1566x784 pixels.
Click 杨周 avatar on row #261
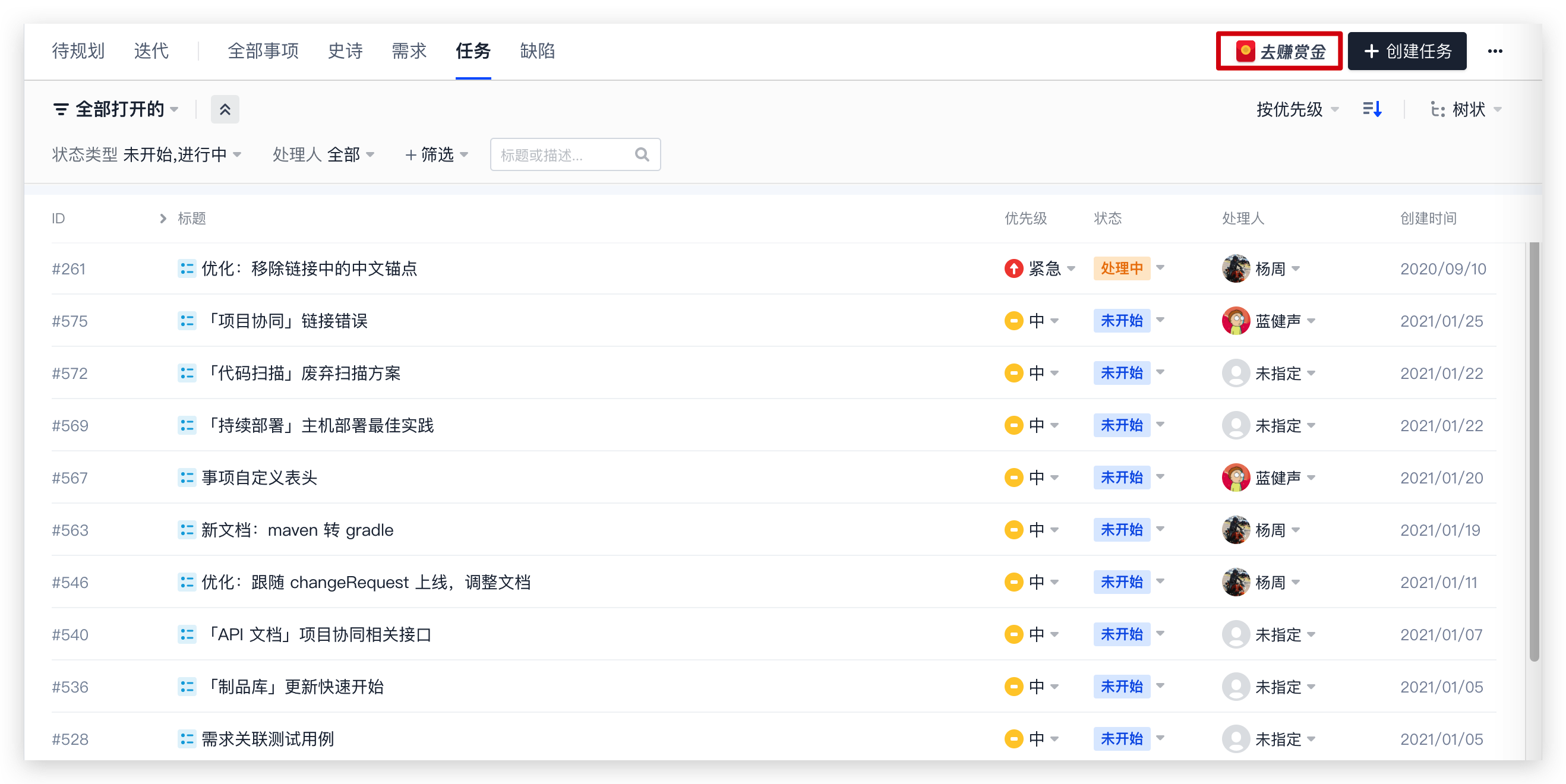point(1236,268)
